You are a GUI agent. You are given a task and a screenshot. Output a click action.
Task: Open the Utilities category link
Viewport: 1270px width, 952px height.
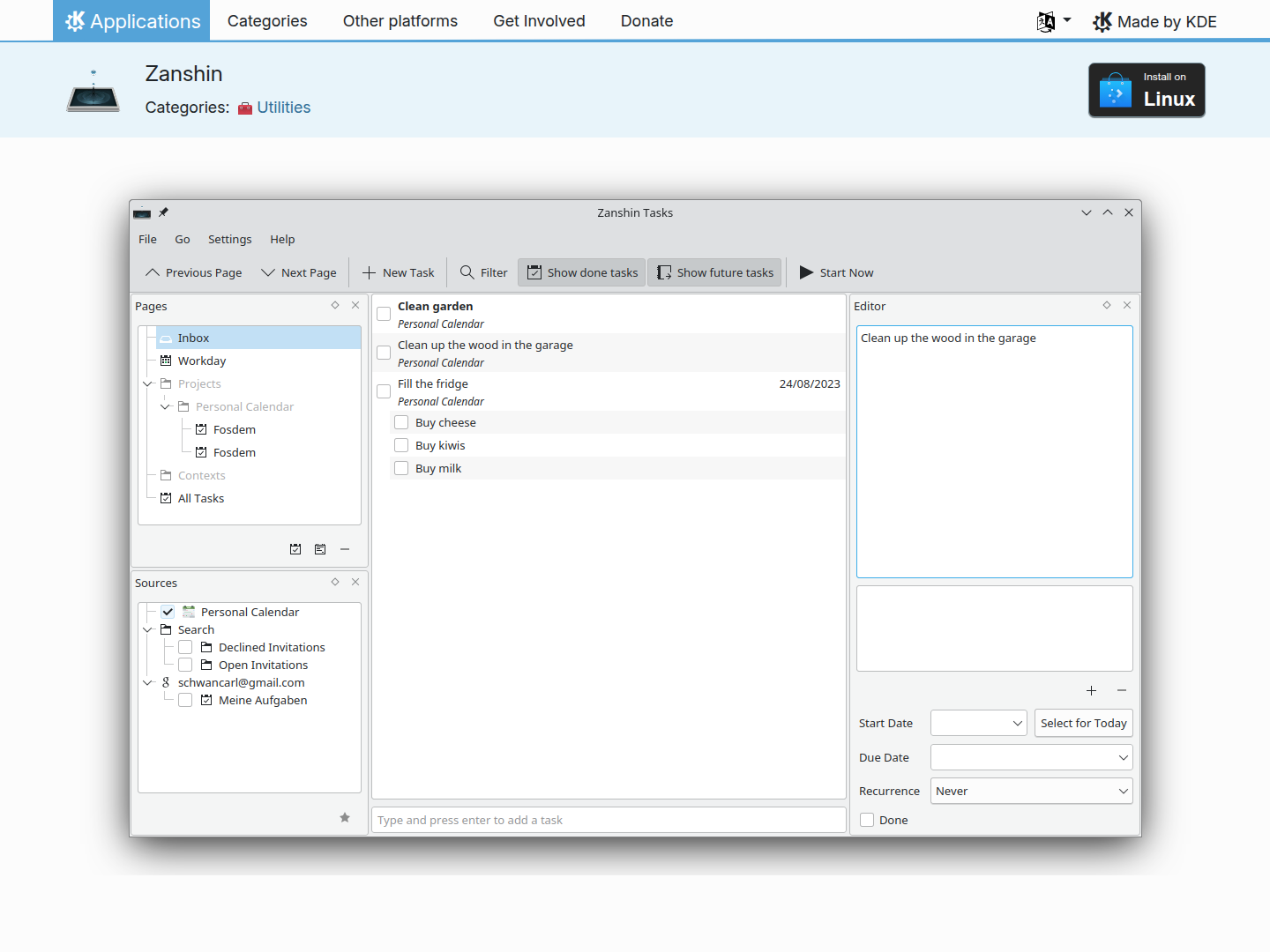284,108
